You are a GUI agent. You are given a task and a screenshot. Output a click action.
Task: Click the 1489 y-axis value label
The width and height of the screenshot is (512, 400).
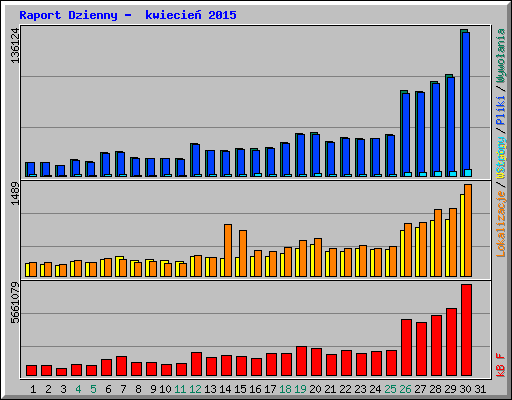[x=15, y=194]
